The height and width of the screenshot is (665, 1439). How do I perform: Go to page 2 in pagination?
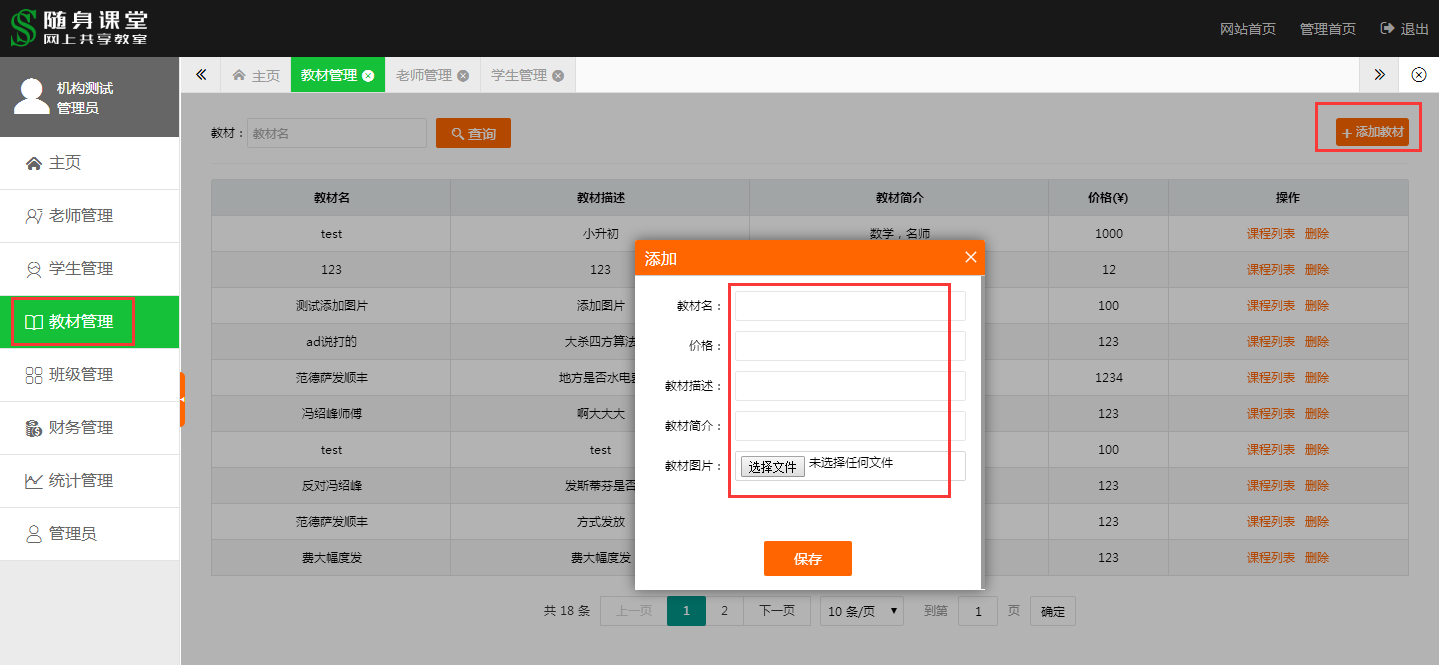pos(724,611)
